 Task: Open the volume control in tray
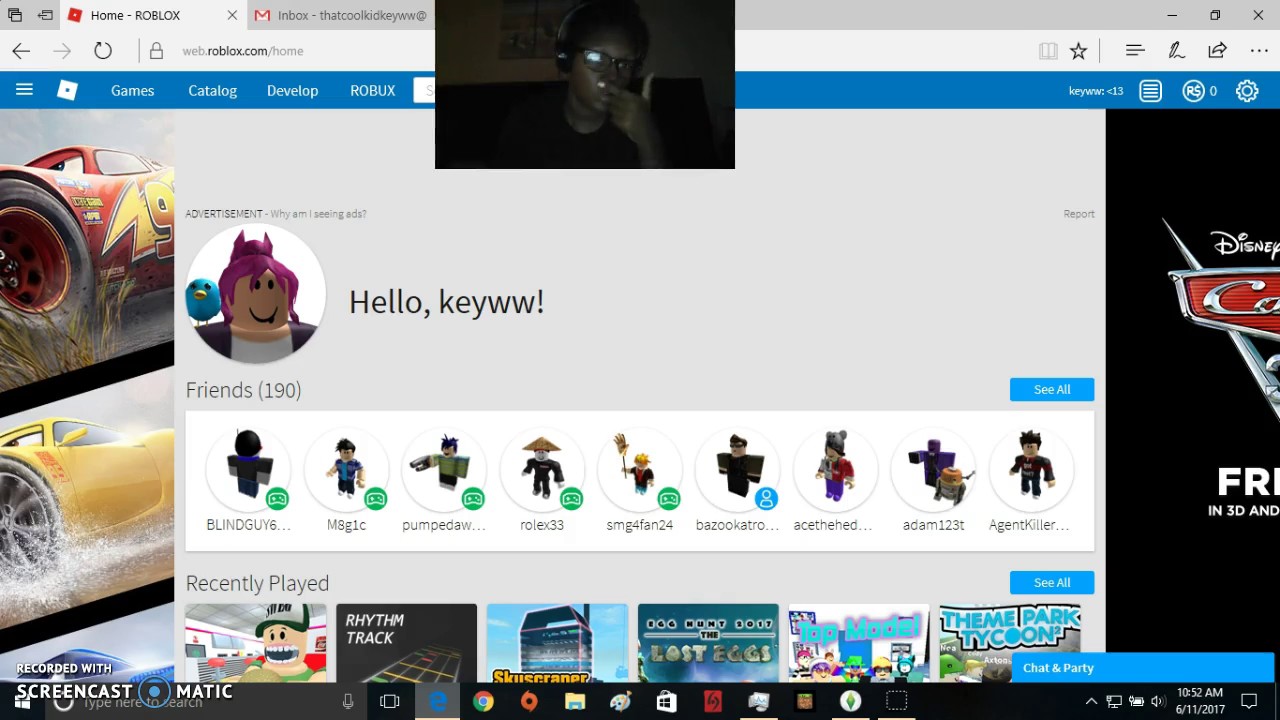tap(1157, 702)
